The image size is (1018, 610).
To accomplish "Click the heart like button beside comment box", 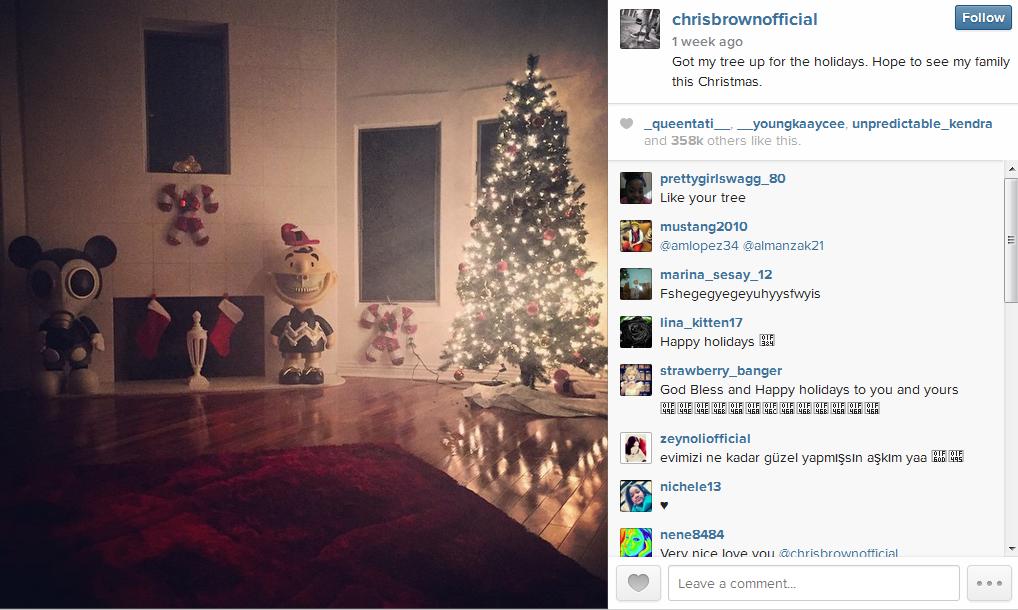I will [638, 583].
